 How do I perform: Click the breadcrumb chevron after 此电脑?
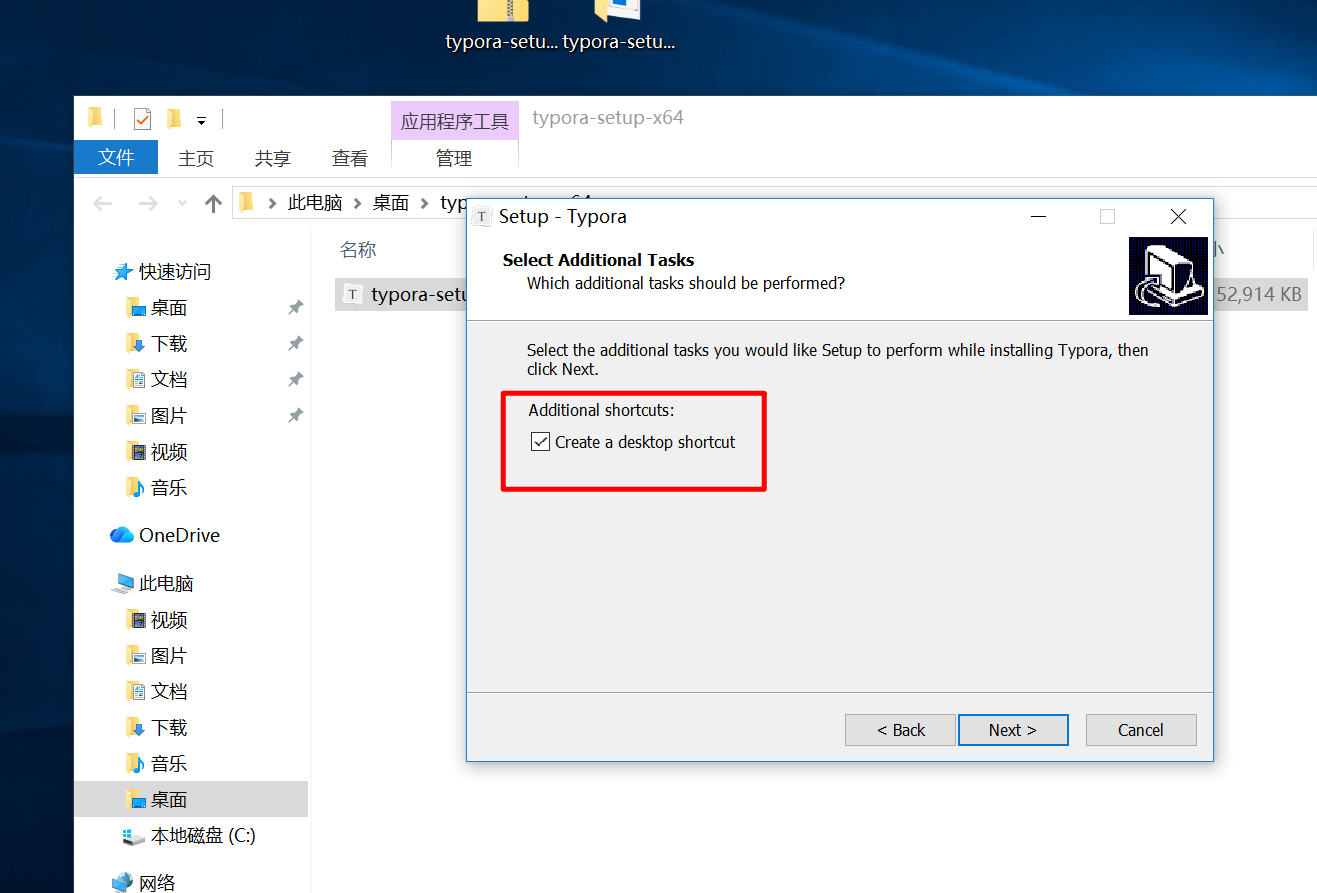[358, 203]
